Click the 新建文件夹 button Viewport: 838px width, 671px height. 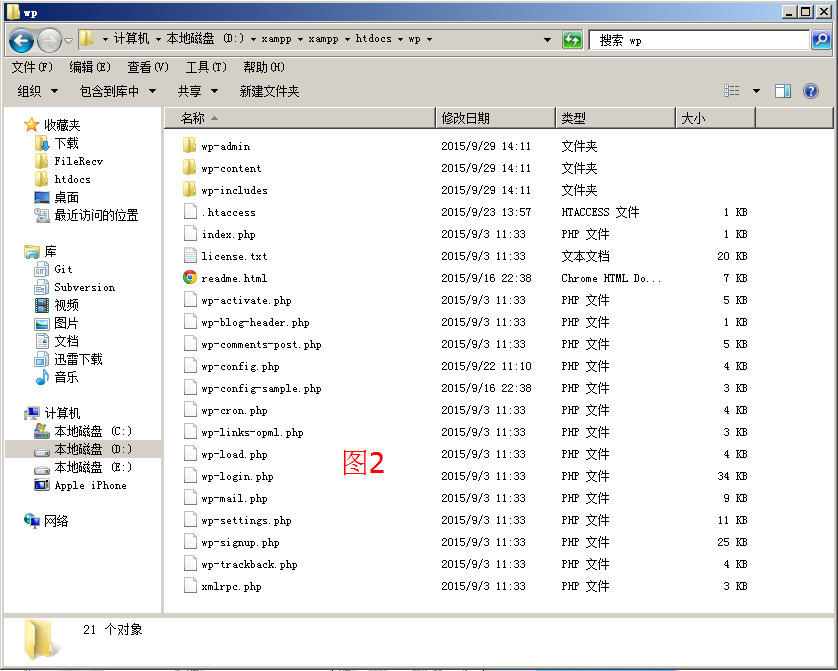coord(269,91)
